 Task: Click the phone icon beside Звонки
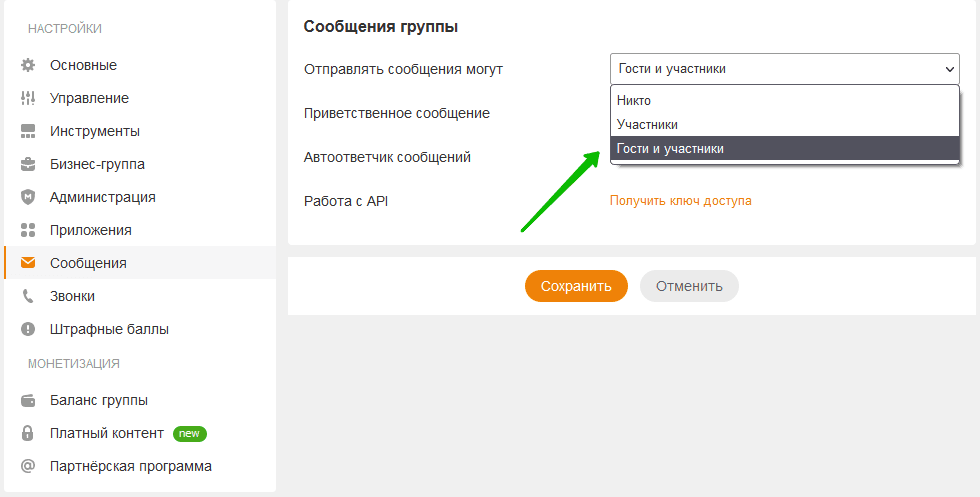click(28, 296)
